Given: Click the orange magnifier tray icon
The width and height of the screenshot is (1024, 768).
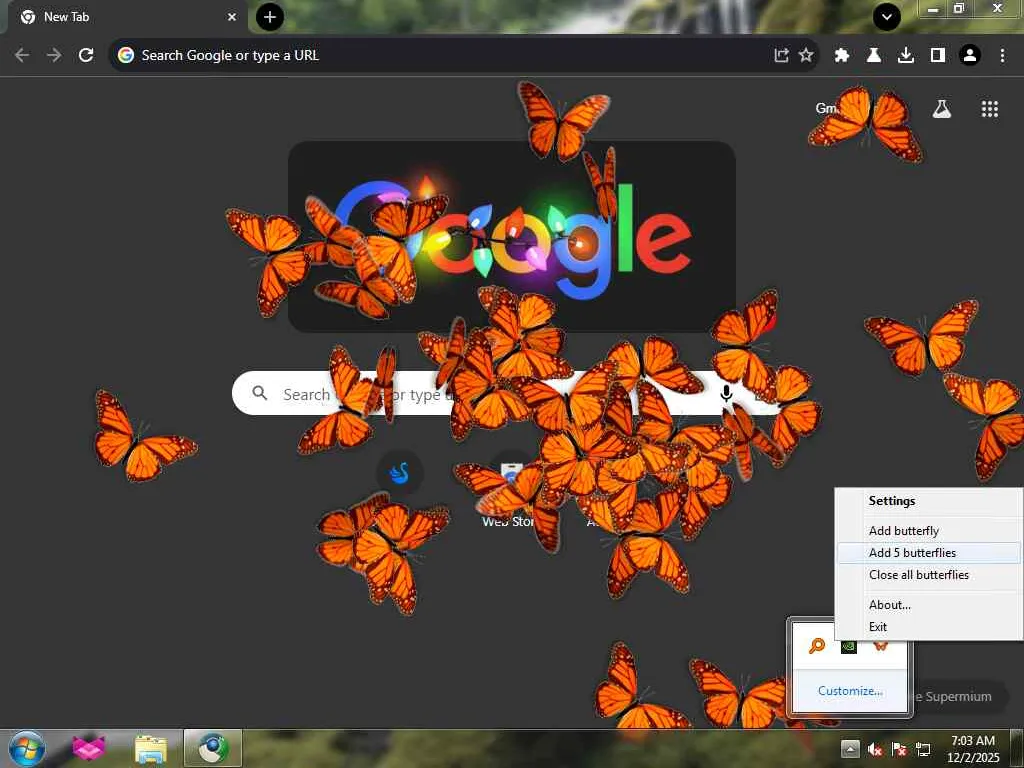Looking at the screenshot, I should [x=817, y=646].
